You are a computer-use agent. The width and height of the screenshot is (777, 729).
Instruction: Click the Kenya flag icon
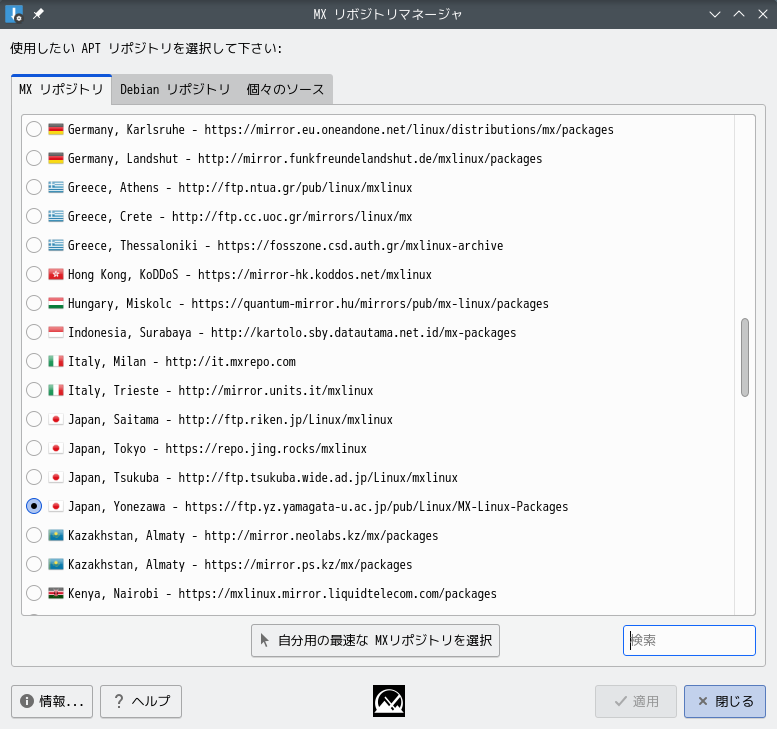pyautogui.click(x=56, y=593)
